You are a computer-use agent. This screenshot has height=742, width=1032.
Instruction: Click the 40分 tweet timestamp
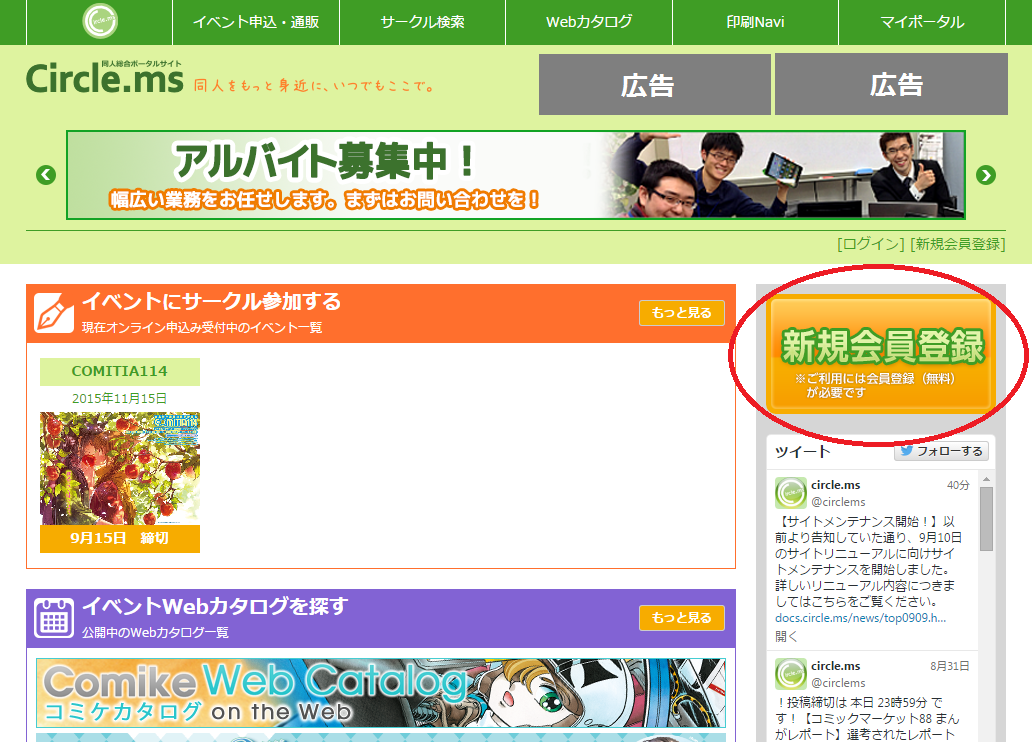point(958,485)
